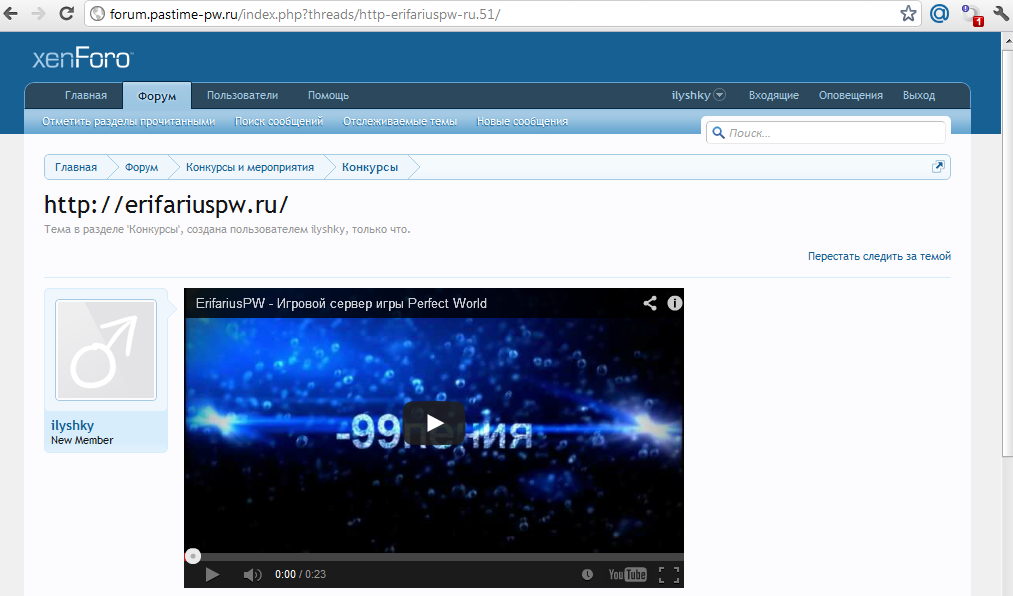Open Отслеживаемые темы link
Viewport: 1013px width, 596px height.
400,121
